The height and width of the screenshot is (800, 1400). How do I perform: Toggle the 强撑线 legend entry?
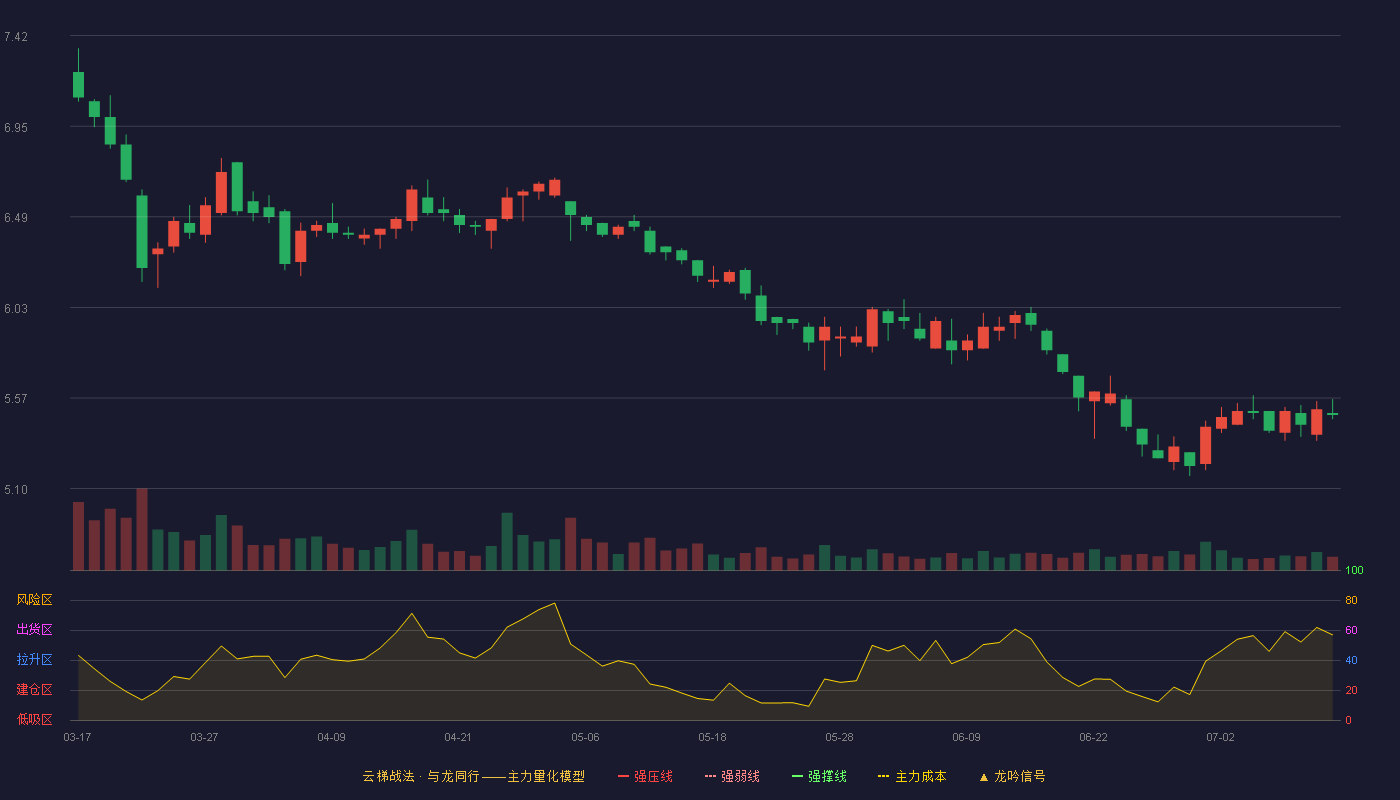coord(819,776)
